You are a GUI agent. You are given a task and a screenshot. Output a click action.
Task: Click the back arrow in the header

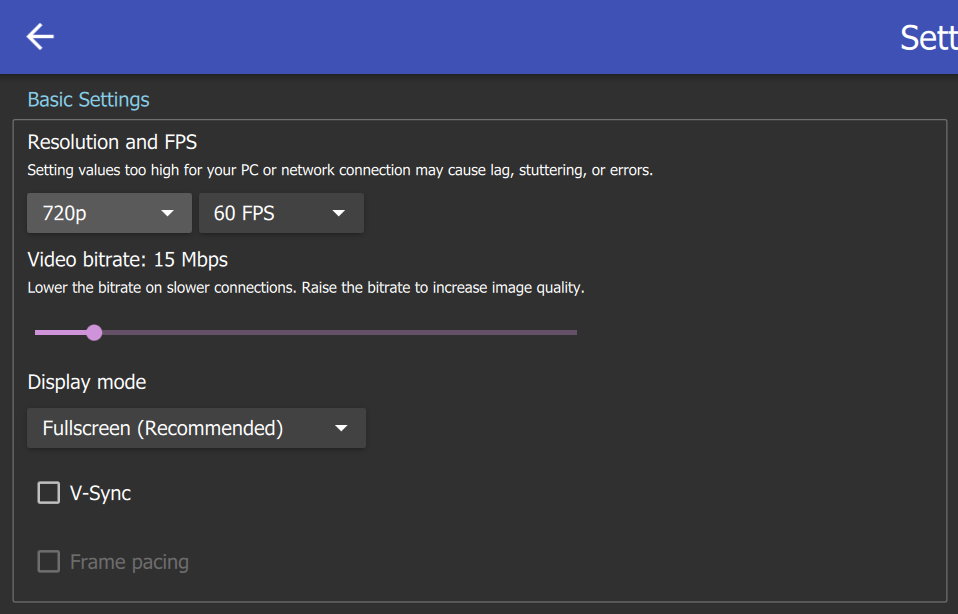click(40, 37)
